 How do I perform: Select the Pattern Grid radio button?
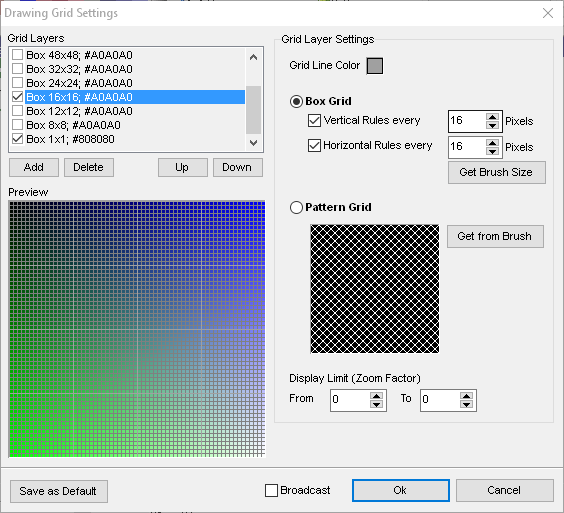pos(296,207)
